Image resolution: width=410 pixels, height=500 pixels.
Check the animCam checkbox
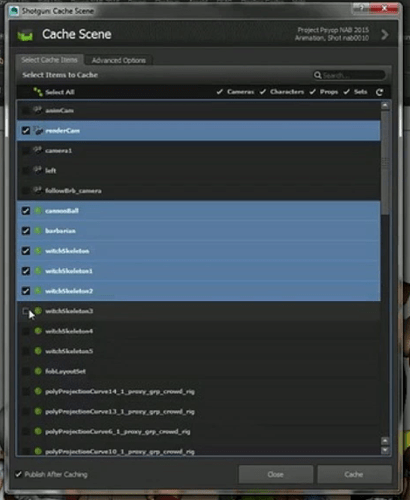pos(26,110)
